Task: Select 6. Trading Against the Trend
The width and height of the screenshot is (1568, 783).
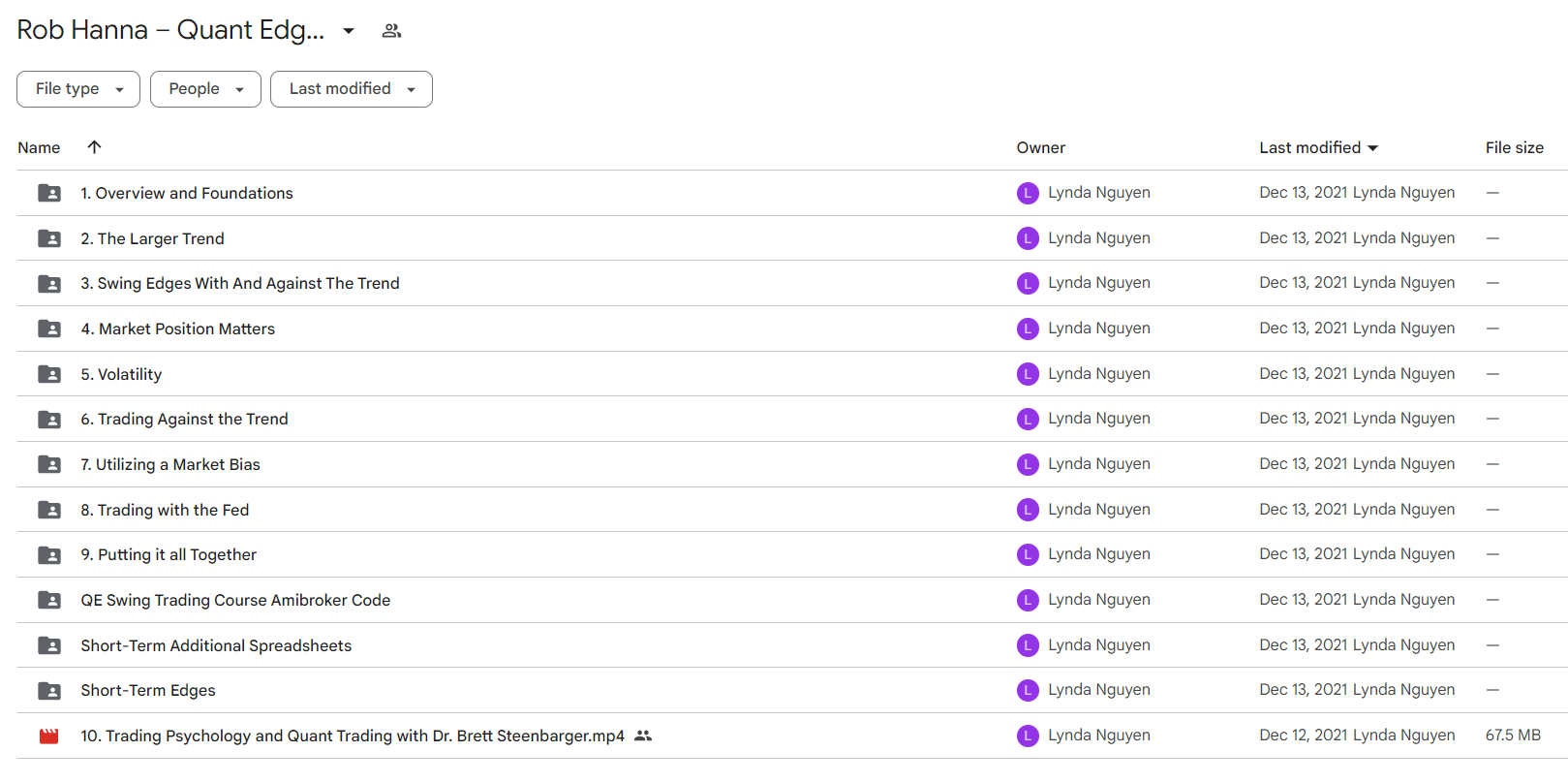Action: (x=184, y=419)
